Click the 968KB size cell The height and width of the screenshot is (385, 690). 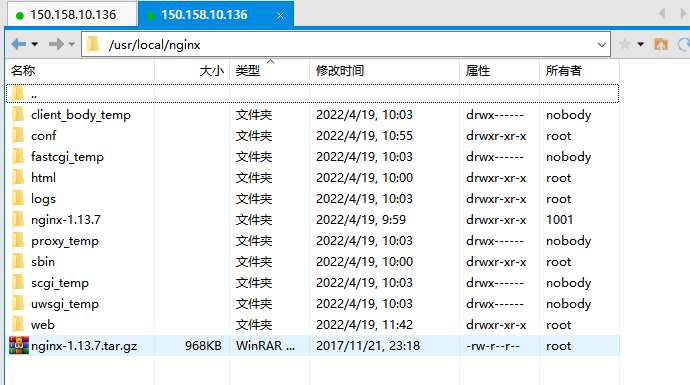pos(203,346)
